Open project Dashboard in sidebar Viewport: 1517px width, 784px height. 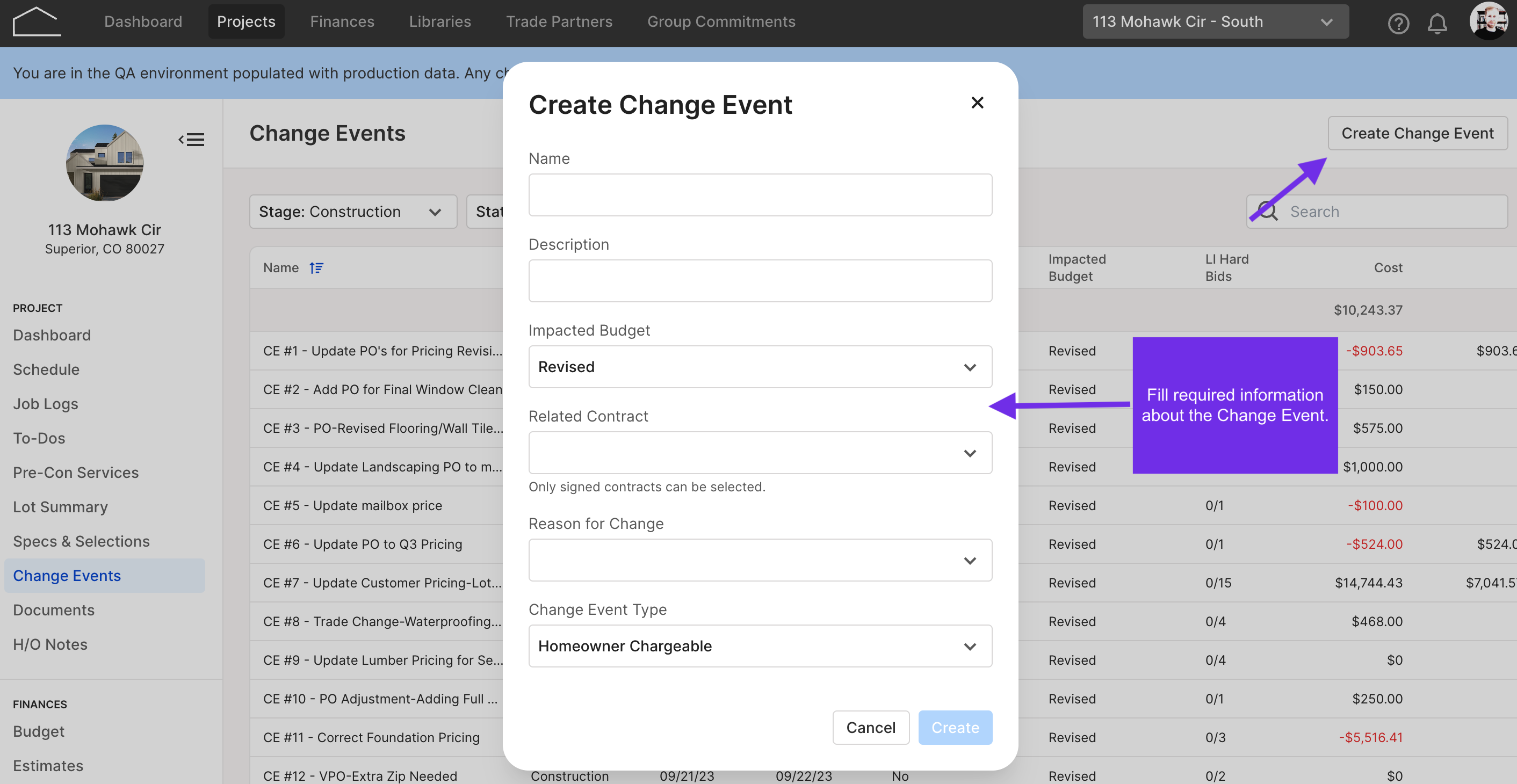52,335
